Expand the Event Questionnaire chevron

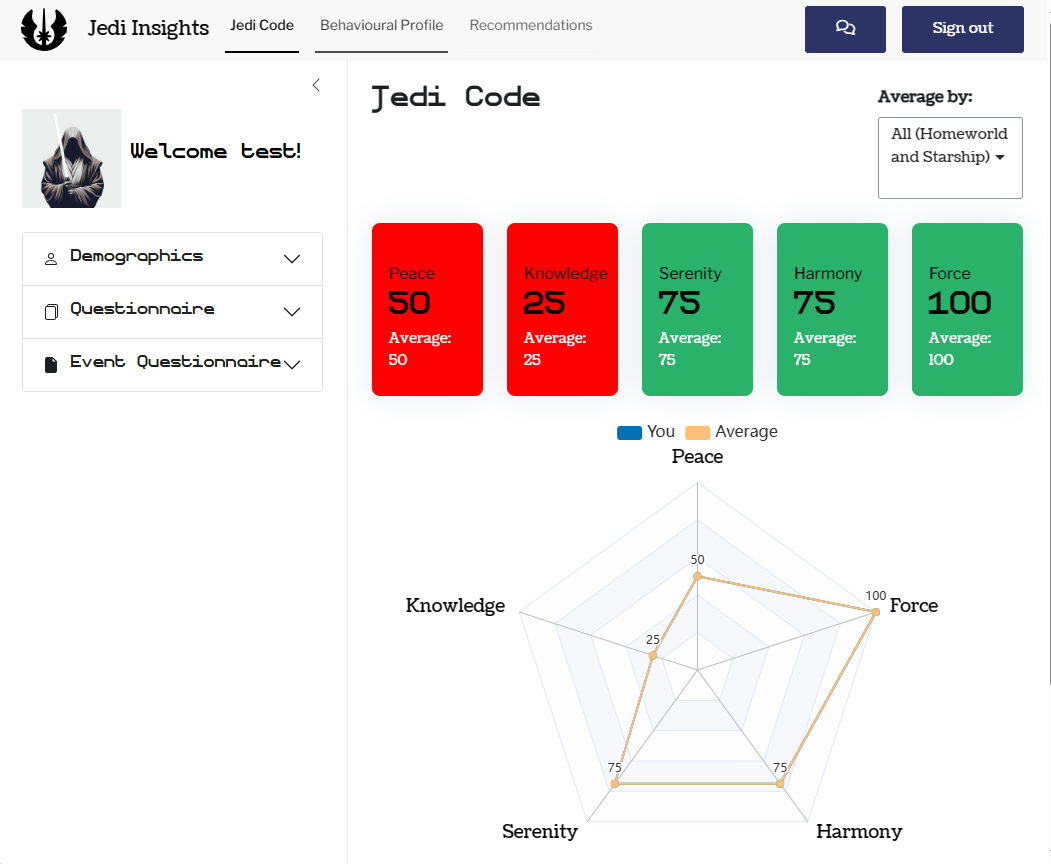tap(292, 365)
